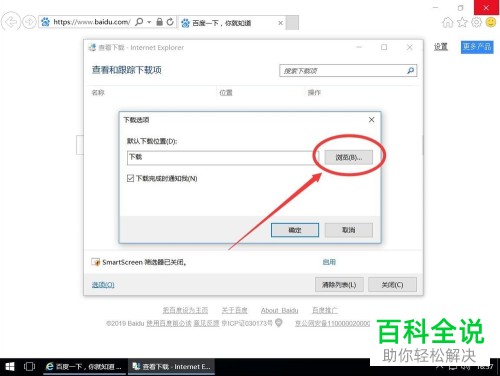Close the 下载选项 dialog with the X

(x=371, y=120)
